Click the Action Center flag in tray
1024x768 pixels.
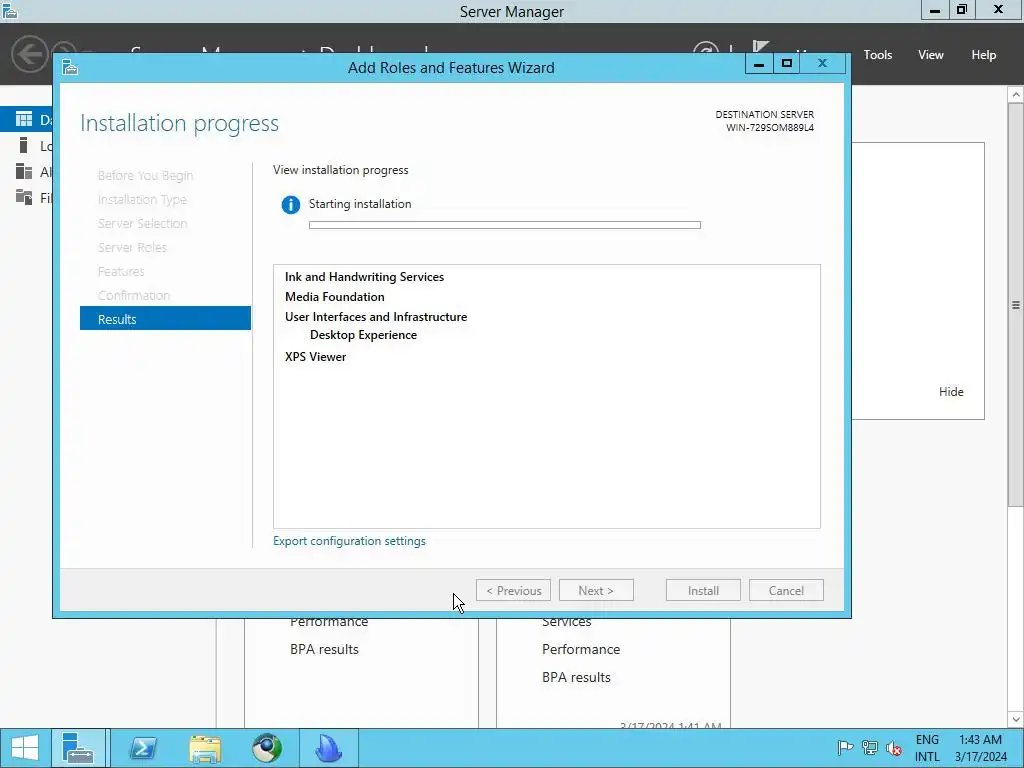tap(845, 748)
